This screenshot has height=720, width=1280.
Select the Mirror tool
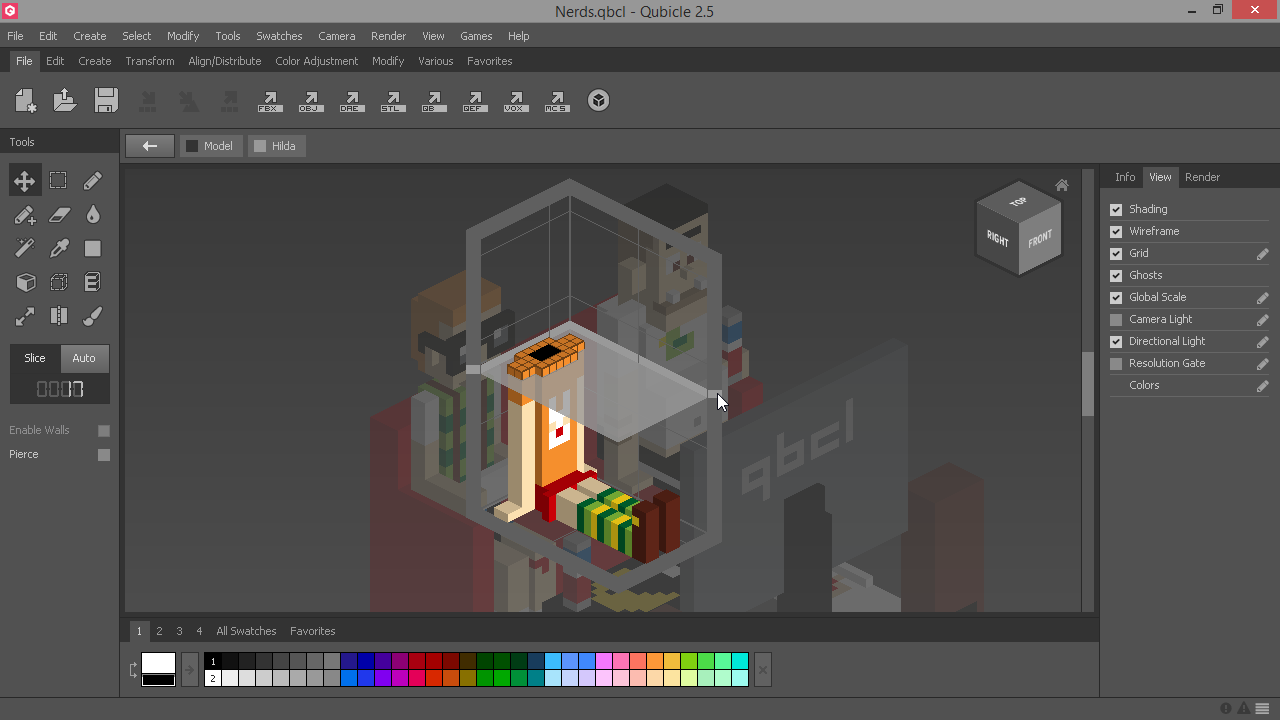tap(59, 317)
